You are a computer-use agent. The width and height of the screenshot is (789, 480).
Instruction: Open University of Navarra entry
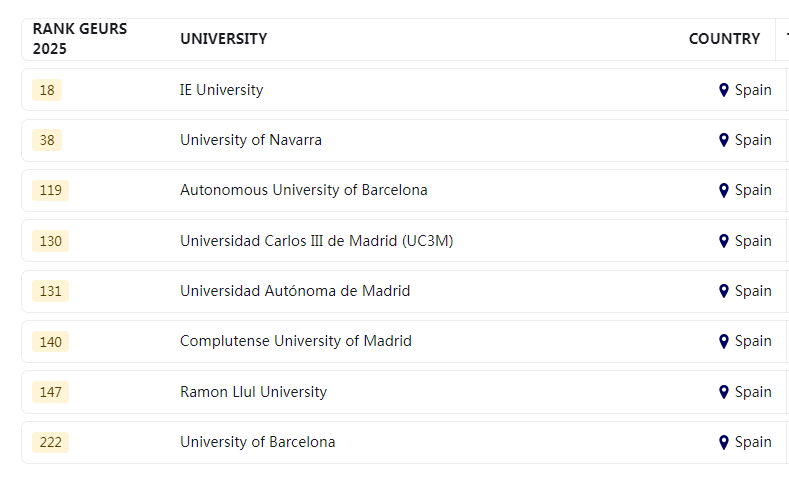(251, 140)
